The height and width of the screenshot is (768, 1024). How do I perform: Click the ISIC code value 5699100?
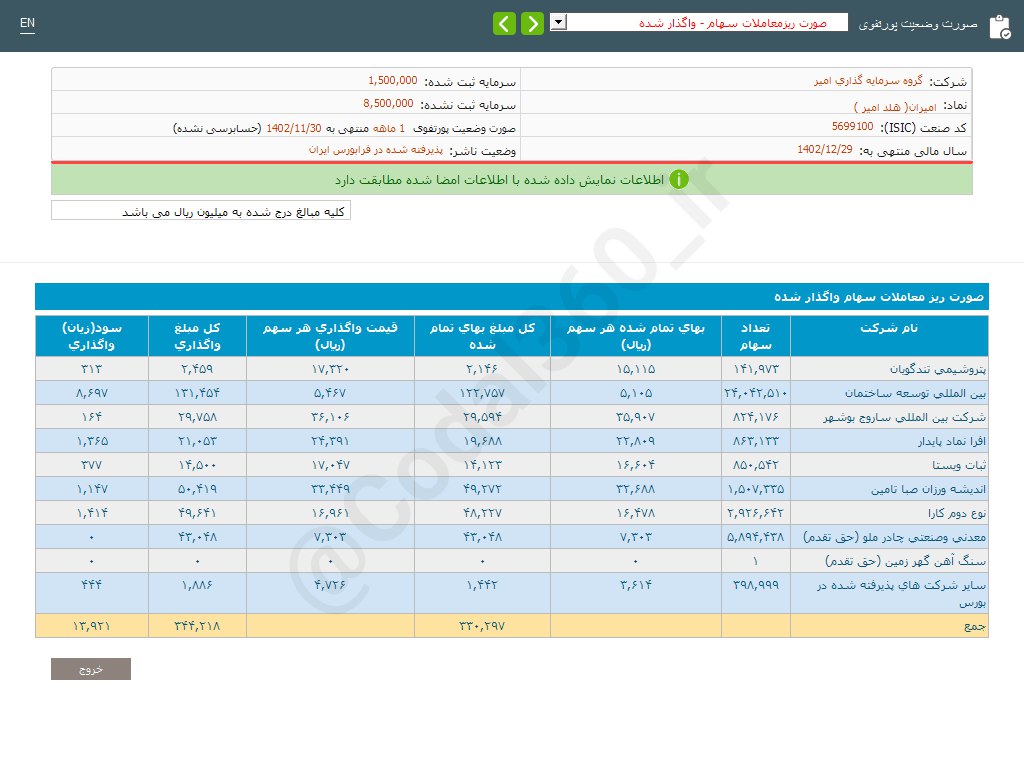[852, 127]
